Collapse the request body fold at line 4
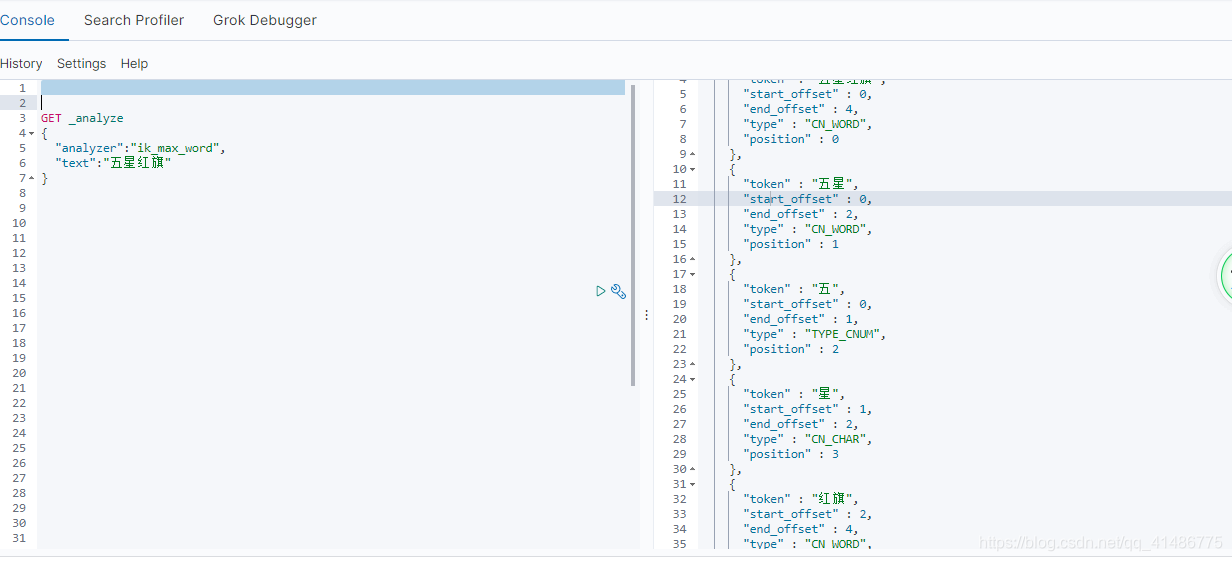The image size is (1232, 561). tap(31, 133)
